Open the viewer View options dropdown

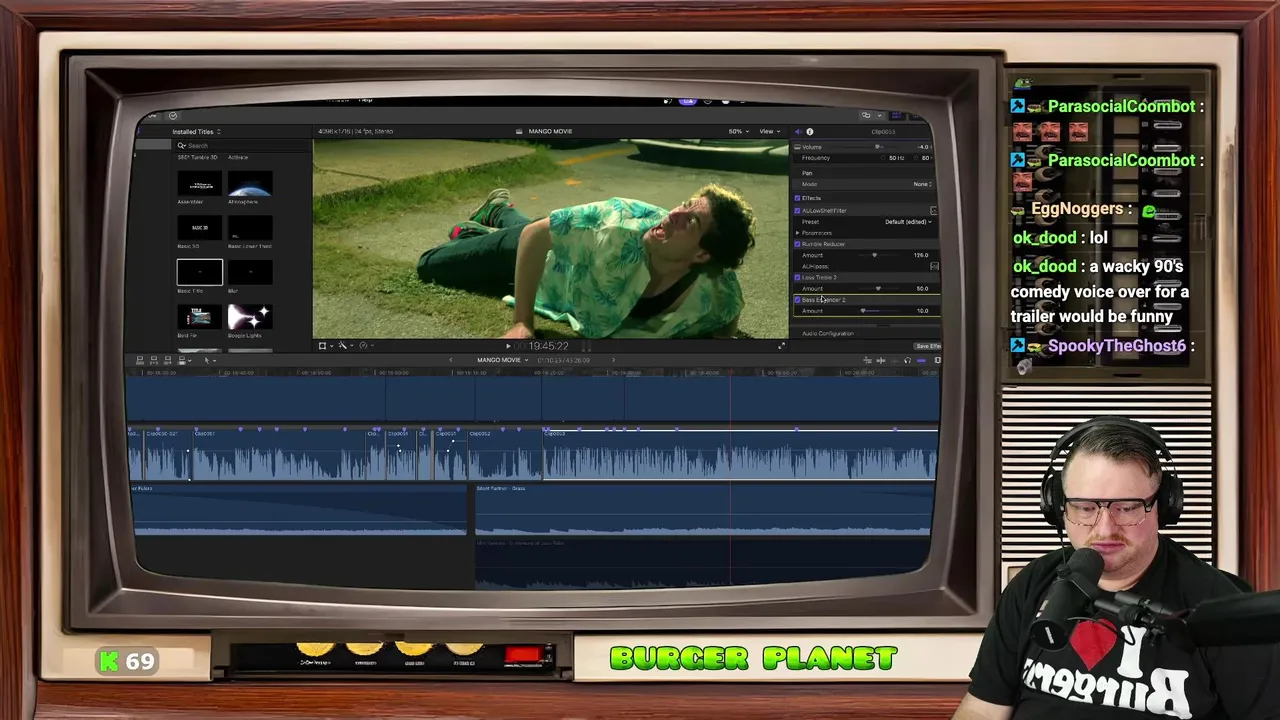[769, 132]
